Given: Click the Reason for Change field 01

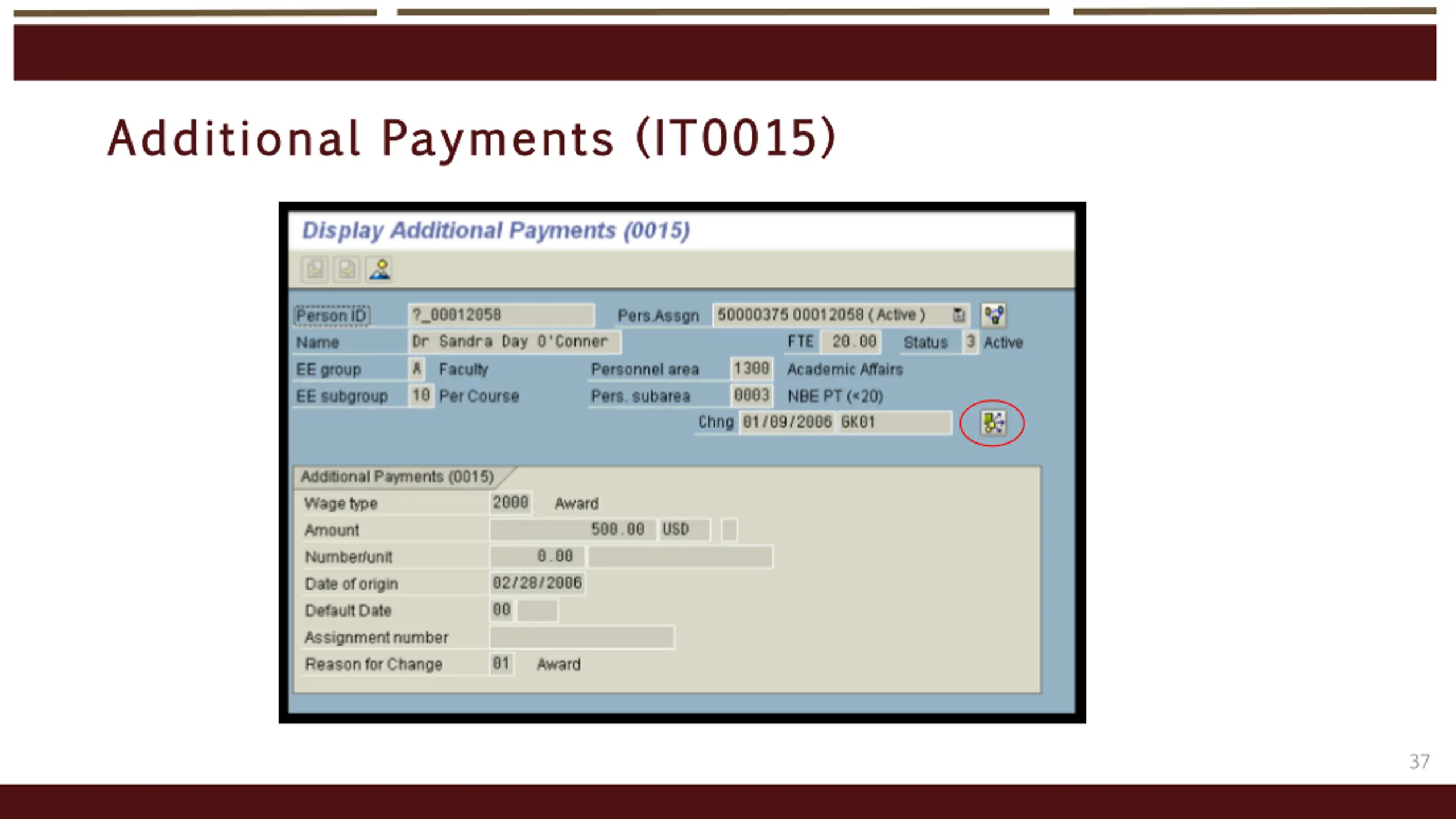Looking at the screenshot, I should click(502, 664).
